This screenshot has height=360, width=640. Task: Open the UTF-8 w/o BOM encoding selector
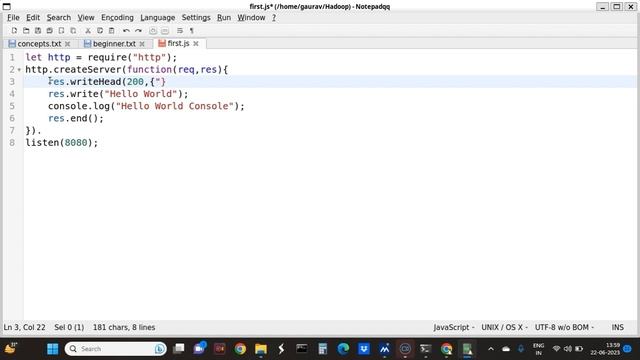[x=564, y=327]
